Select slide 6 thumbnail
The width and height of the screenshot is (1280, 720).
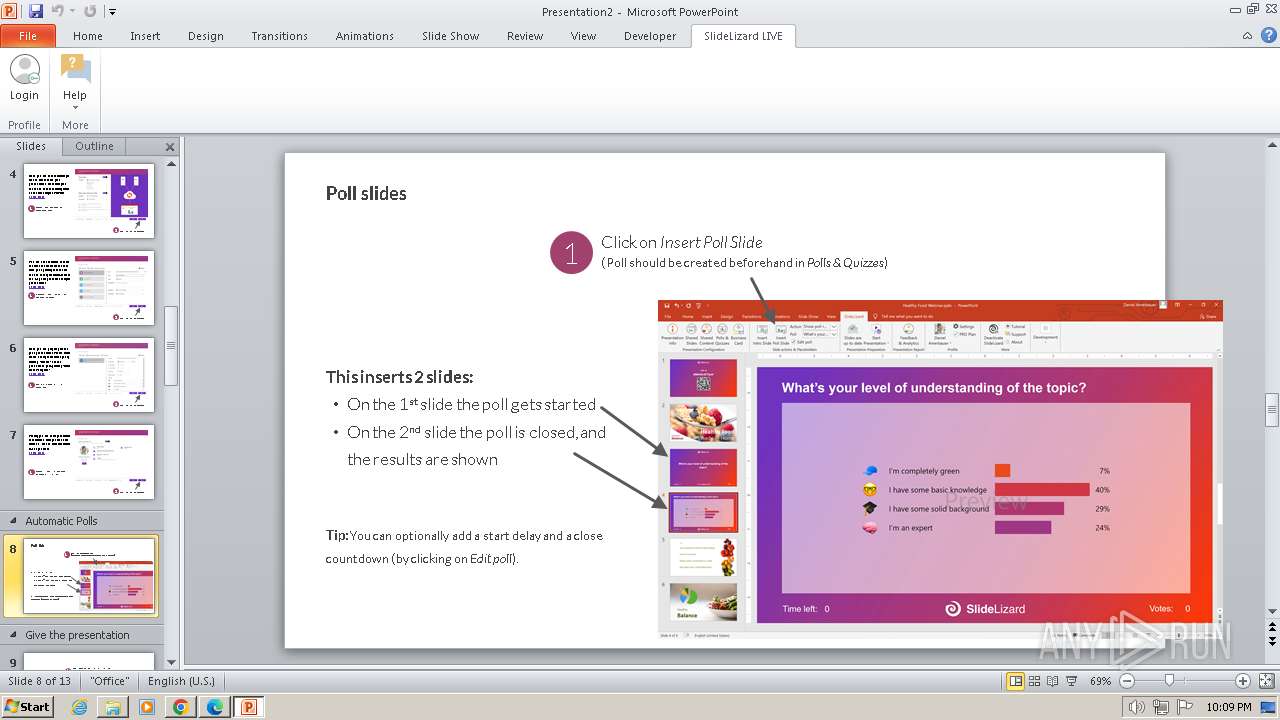click(x=89, y=375)
